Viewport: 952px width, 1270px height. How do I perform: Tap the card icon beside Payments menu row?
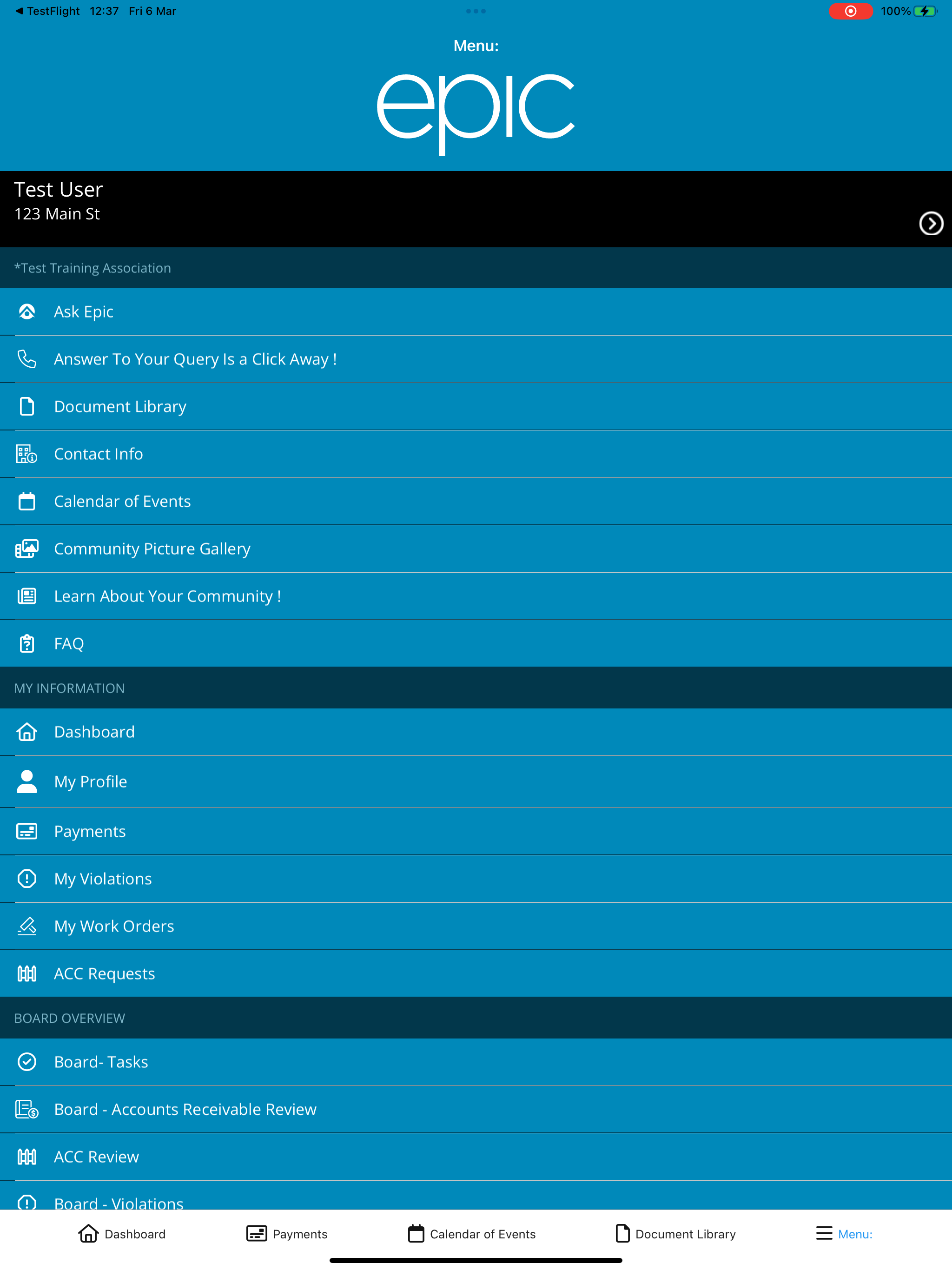[x=27, y=831]
